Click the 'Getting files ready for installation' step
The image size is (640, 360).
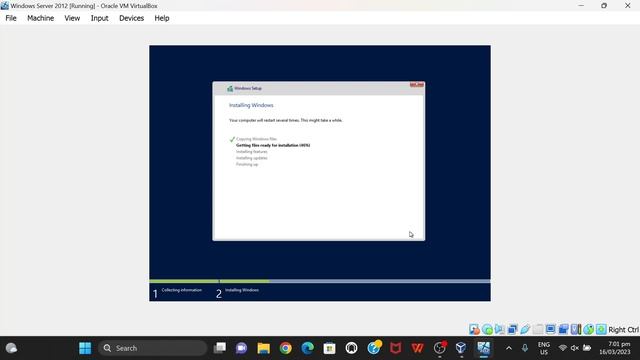pyautogui.click(x=273, y=145)
